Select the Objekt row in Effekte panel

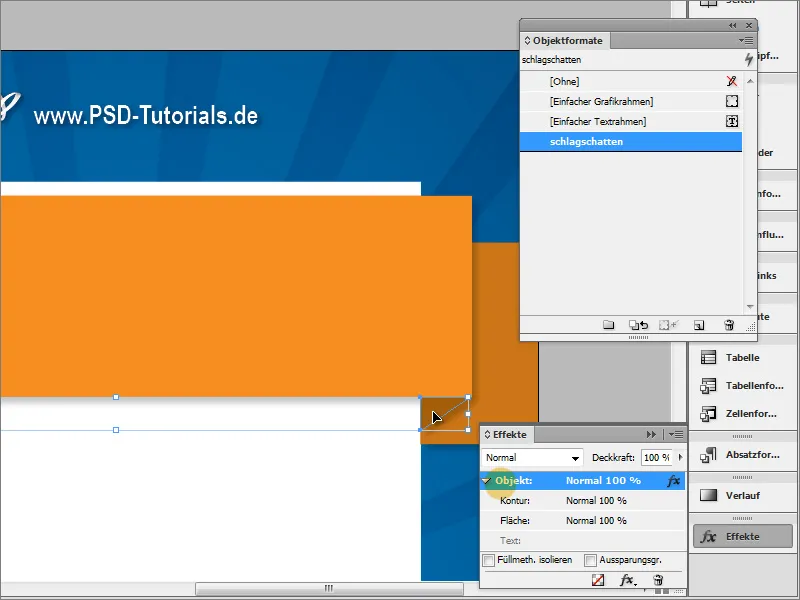(x=582, y=481)
